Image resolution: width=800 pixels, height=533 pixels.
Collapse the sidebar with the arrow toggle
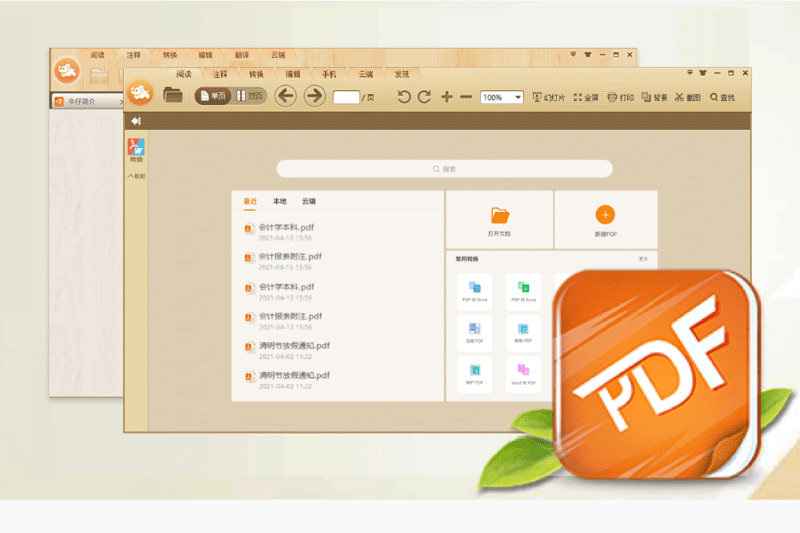tap(135, 121)
